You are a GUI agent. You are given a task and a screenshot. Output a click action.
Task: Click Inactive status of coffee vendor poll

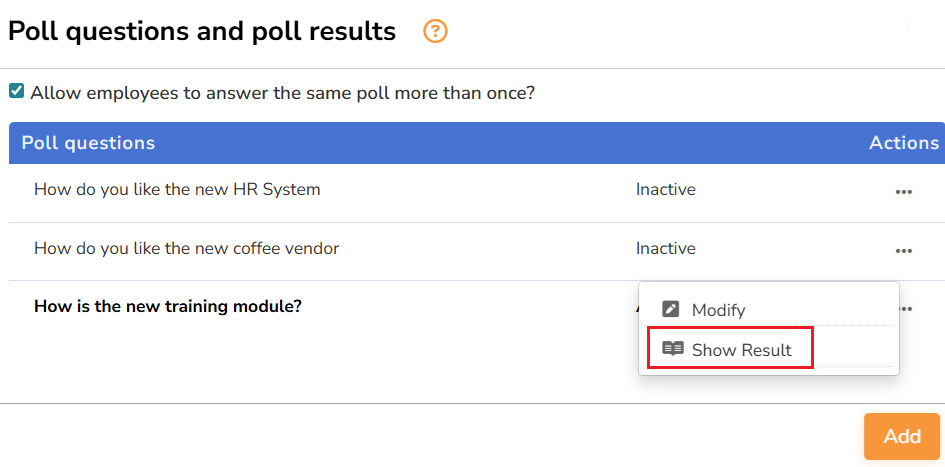pyautogui.click(x=665, y=248)
